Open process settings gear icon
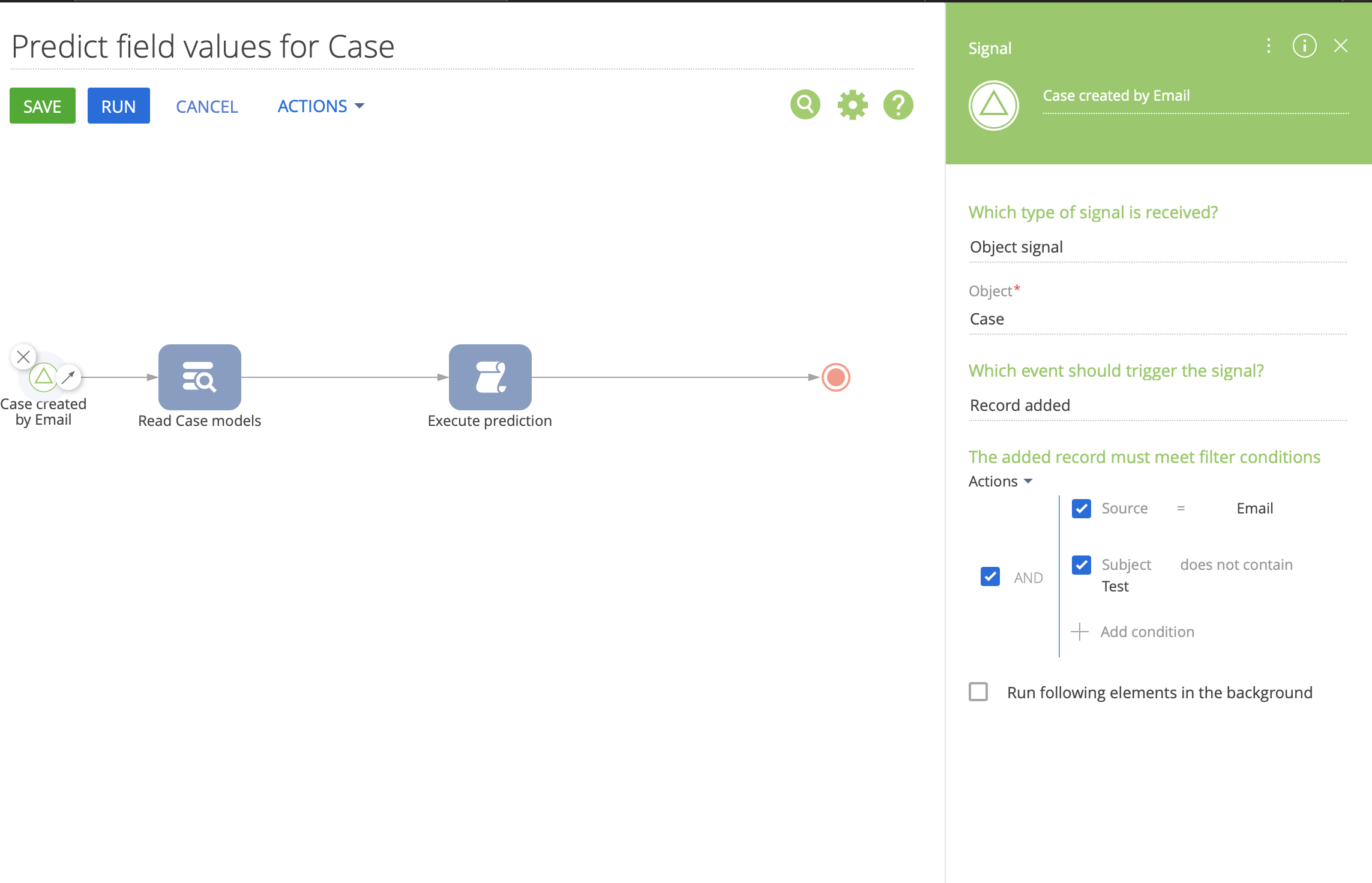 pos(852,105)
